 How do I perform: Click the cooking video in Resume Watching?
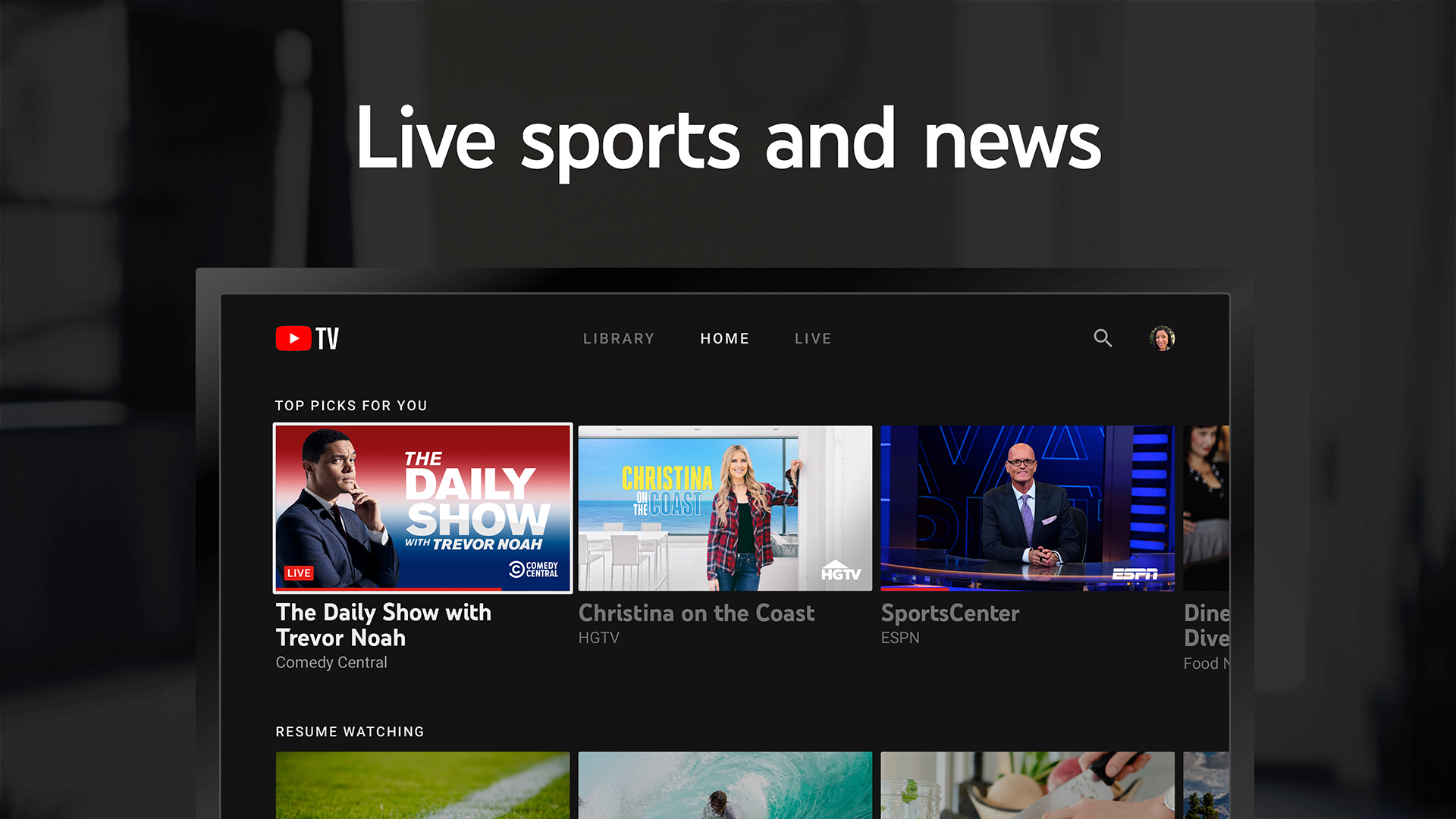1027,789
